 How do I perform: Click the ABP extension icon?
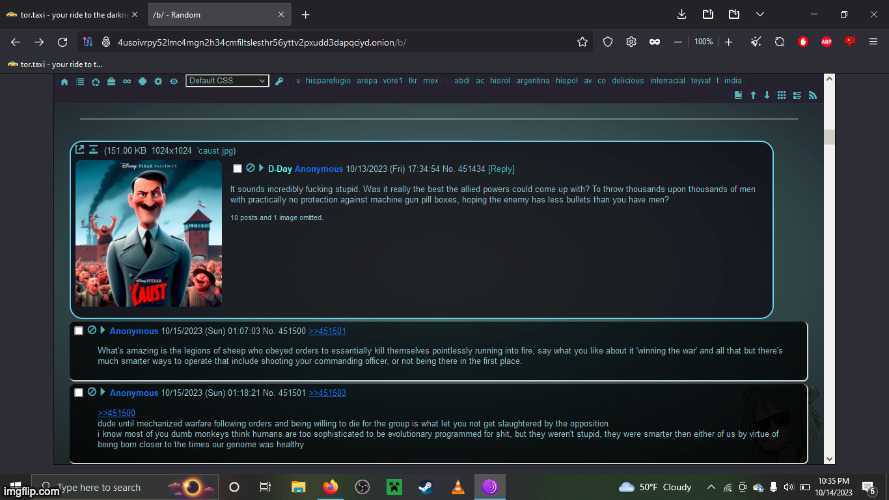(x=827, y=42)
